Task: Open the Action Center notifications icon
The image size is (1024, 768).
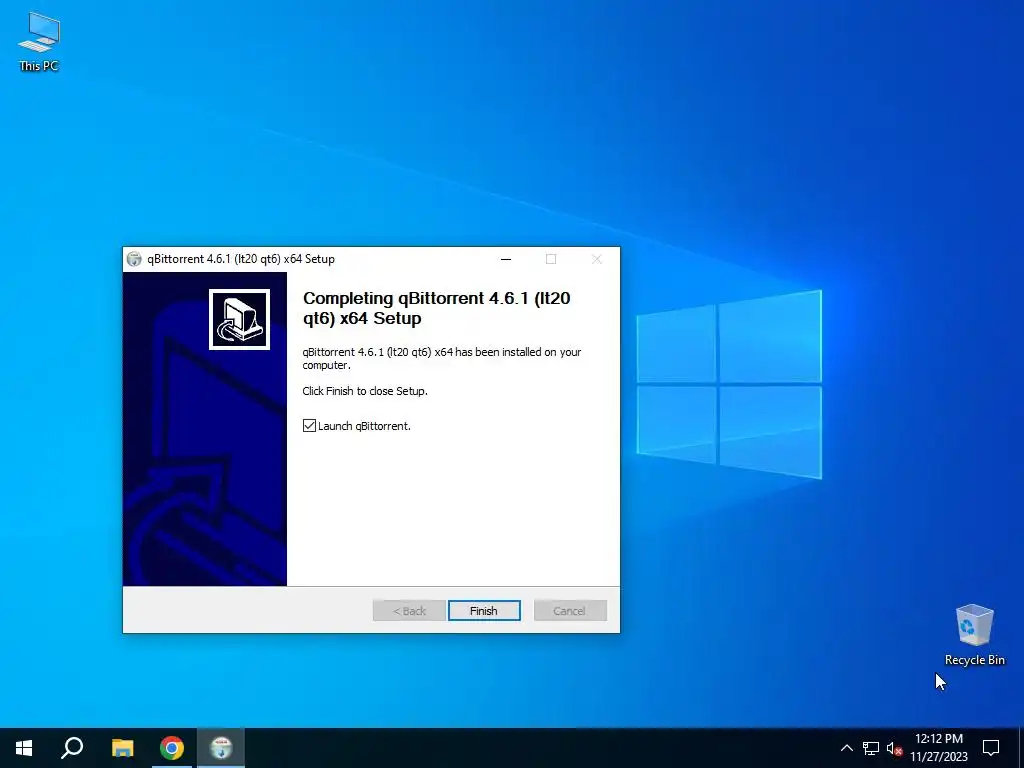Action: [x=991, y=748]
